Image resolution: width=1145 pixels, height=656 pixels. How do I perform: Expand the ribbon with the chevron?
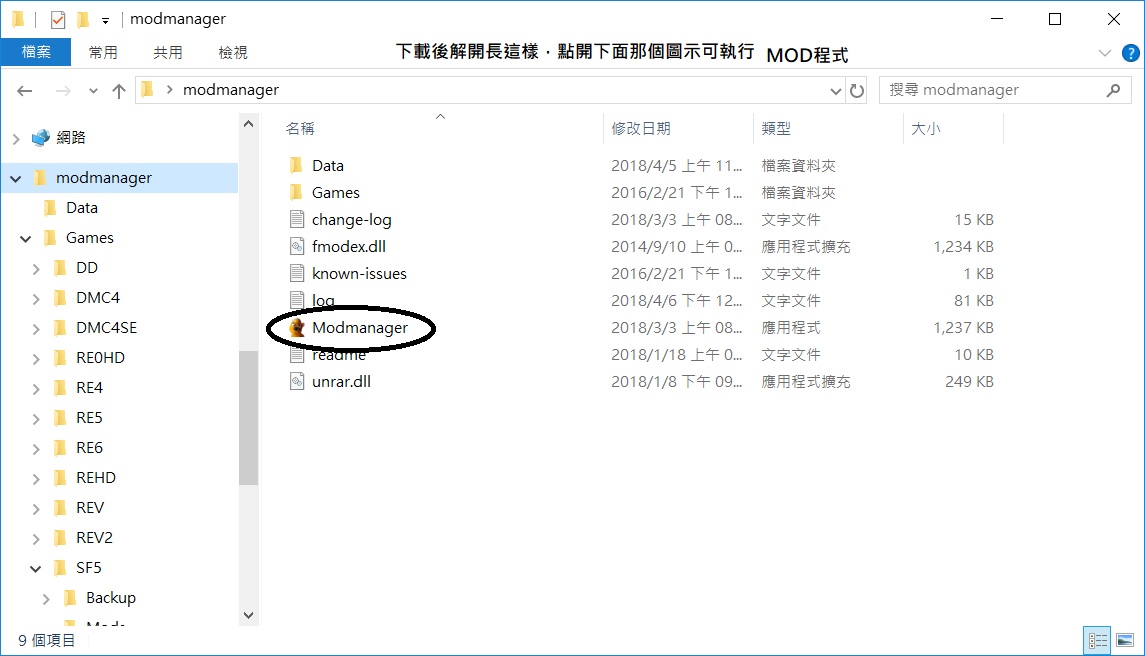click(1104, 53)
